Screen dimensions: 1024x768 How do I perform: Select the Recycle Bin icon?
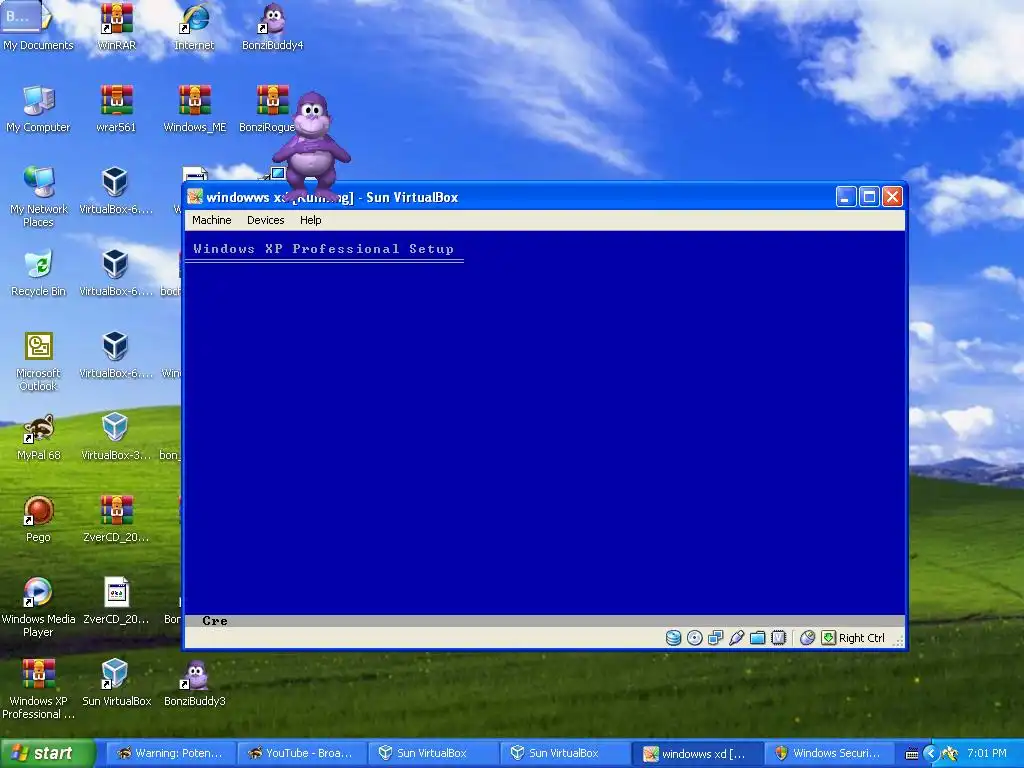coord(38,273)
